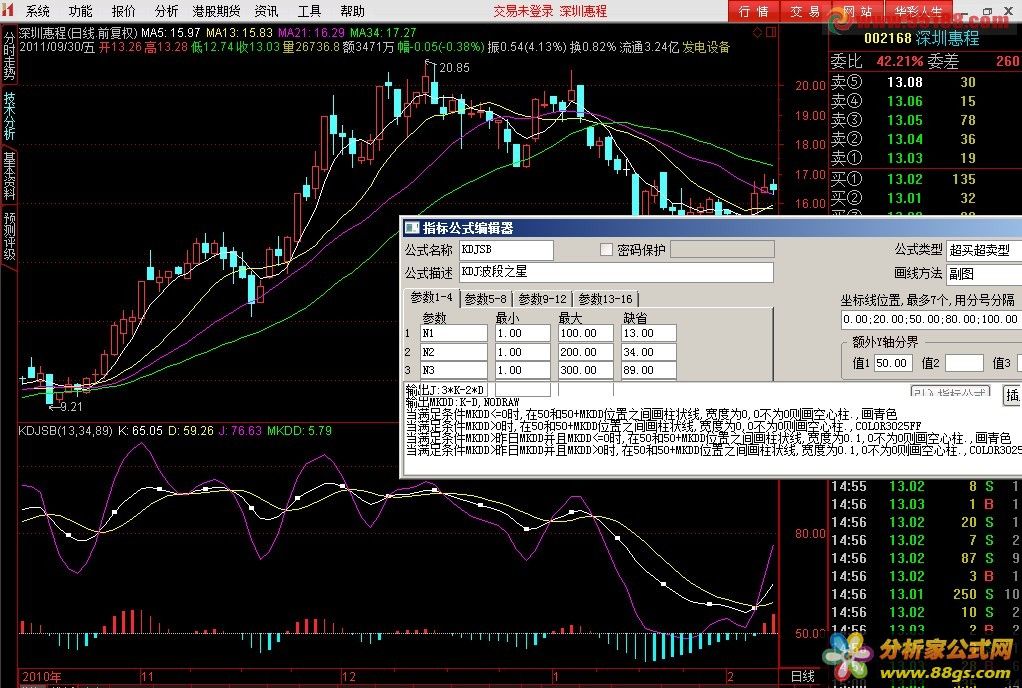
Task: Click the red 交易 button
Action: 805,11
